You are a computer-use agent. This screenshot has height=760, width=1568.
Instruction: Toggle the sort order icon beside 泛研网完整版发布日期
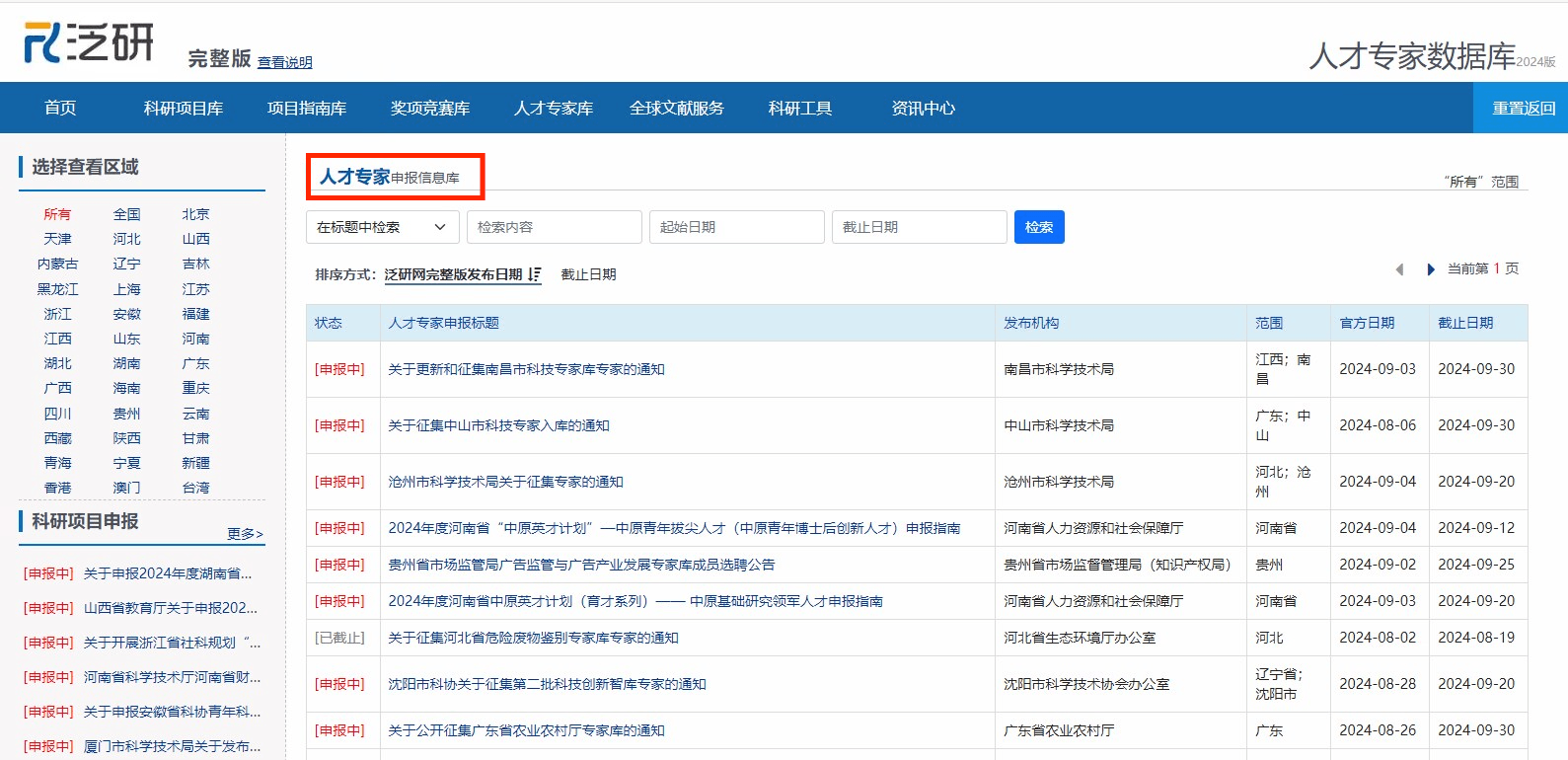tap(535, 274)
